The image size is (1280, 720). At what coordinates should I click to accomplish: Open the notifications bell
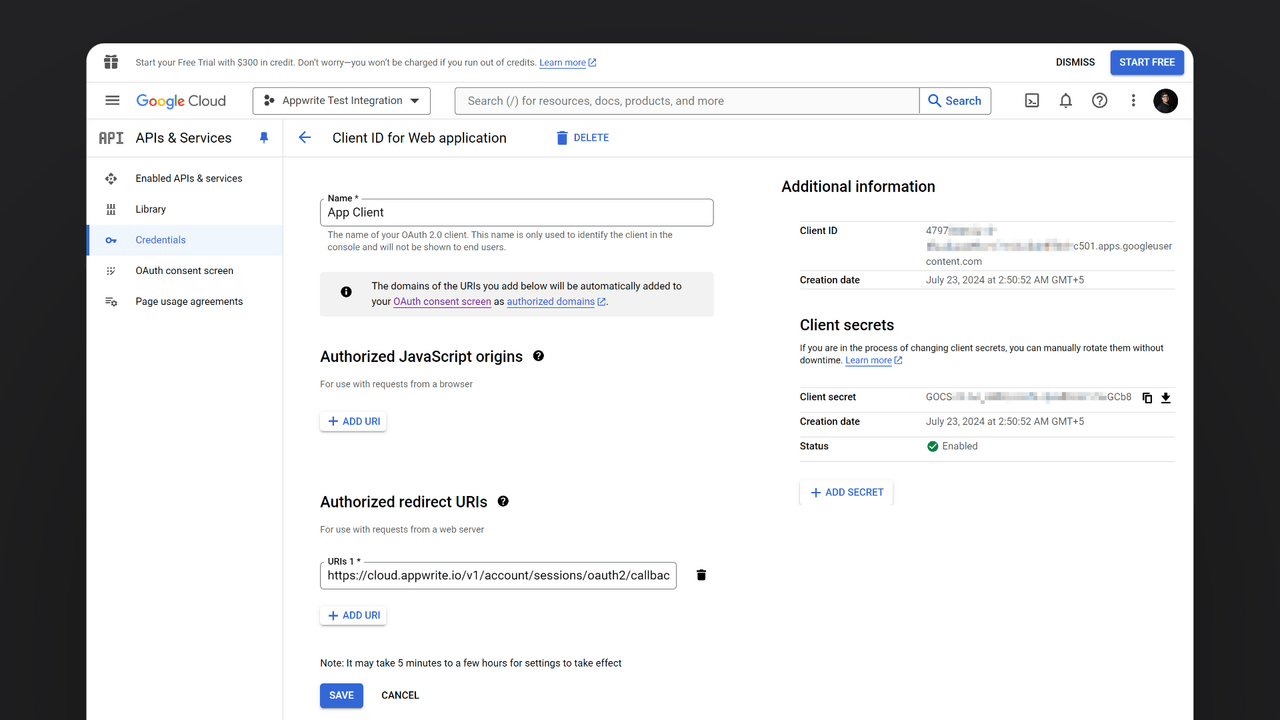1065,100
